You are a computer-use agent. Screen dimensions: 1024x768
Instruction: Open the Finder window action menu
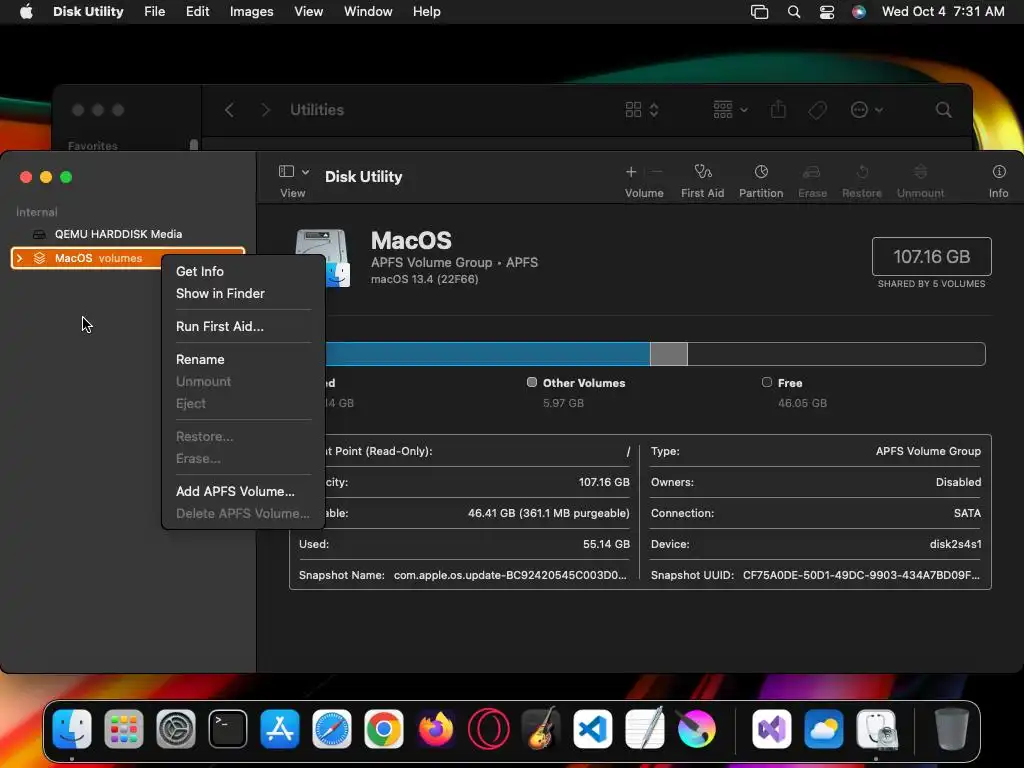pyautogui.click(x=867, y=110)
